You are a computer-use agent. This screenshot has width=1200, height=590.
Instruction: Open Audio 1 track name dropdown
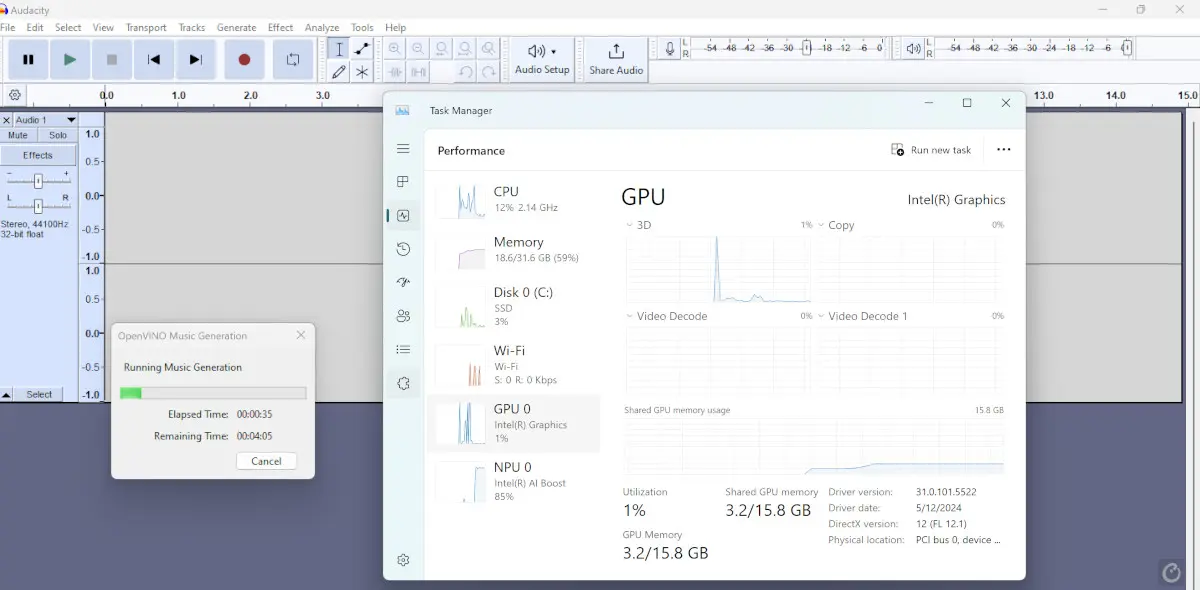[46, 120]
